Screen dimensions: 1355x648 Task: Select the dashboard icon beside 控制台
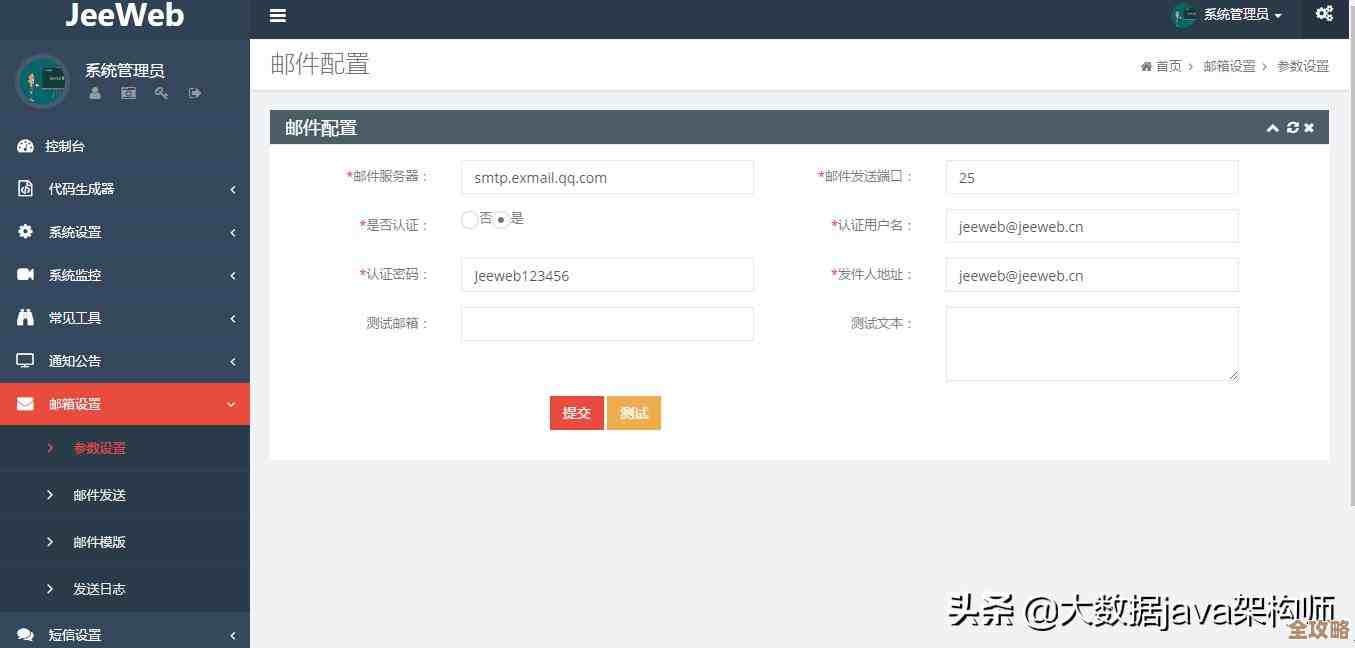(23, 146)
